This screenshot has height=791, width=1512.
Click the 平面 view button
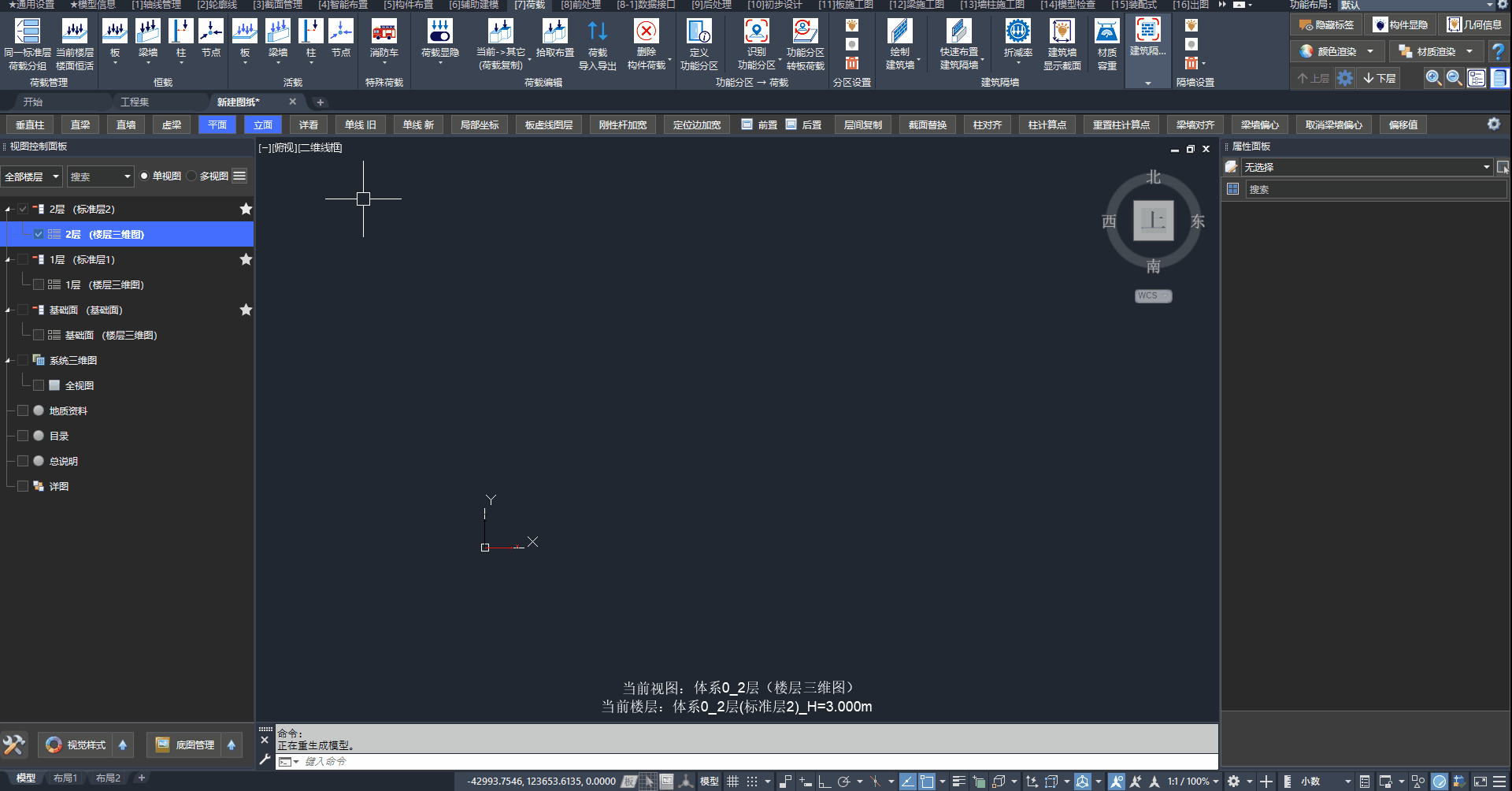[217, 124]
